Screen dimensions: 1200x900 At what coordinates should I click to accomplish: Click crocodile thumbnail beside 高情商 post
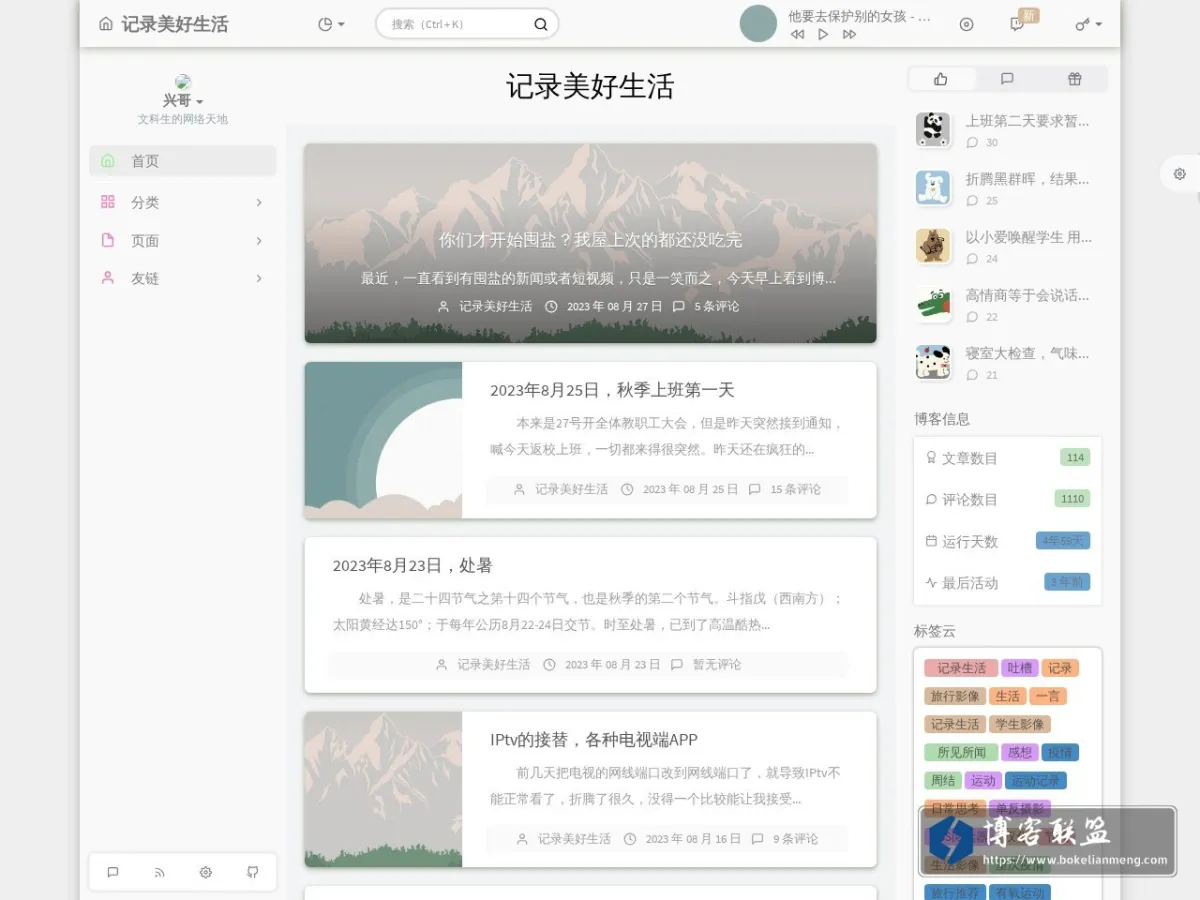coord(933,303)
